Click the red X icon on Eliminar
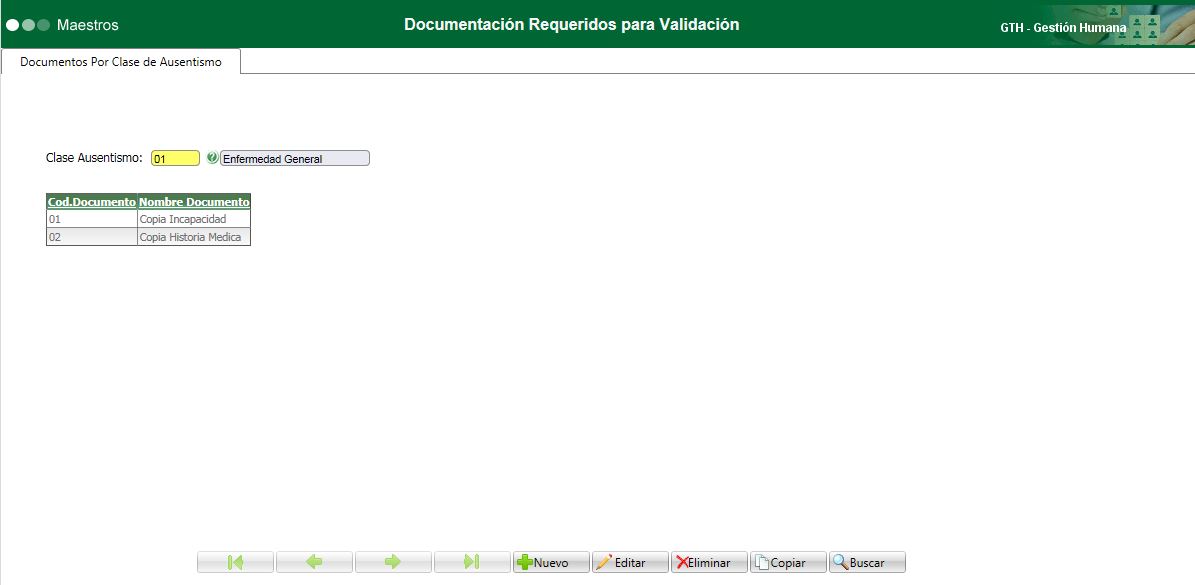The width and height of the screenshot is (1195, 585). 681,561
